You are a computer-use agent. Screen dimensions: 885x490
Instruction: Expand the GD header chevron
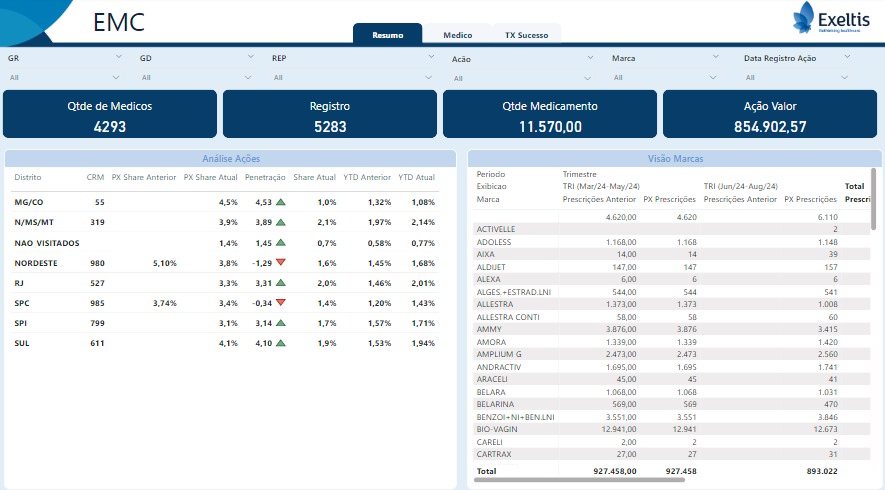coord(251,57)
